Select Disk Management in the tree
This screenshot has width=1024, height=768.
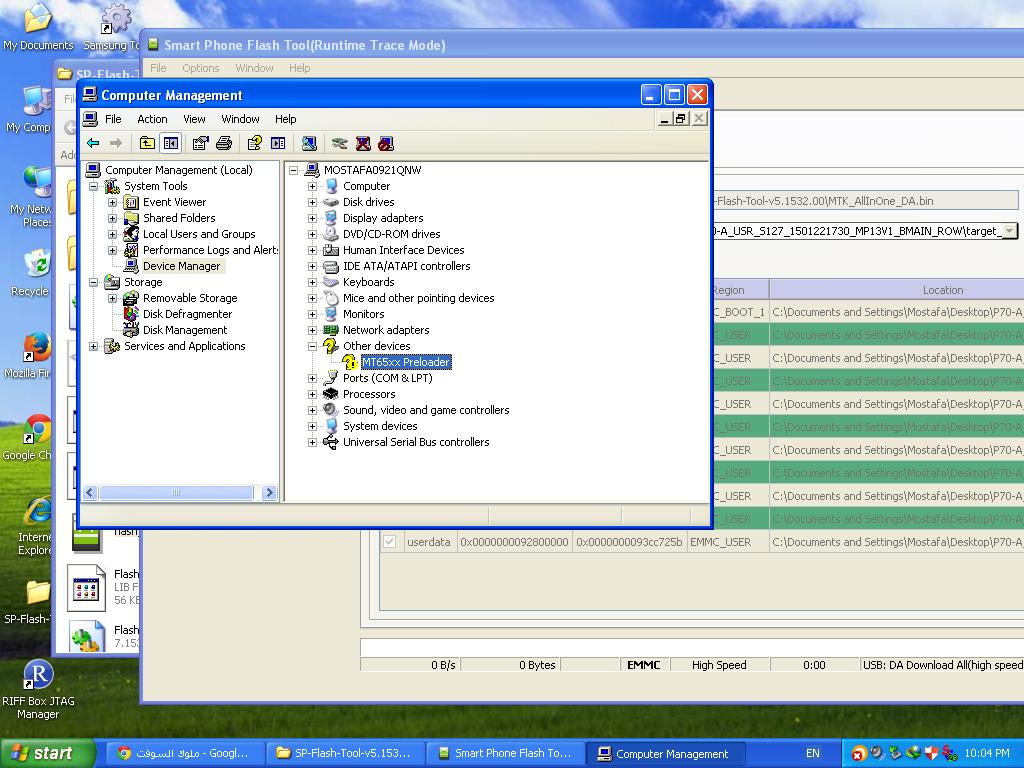click(x=184, y=330)
